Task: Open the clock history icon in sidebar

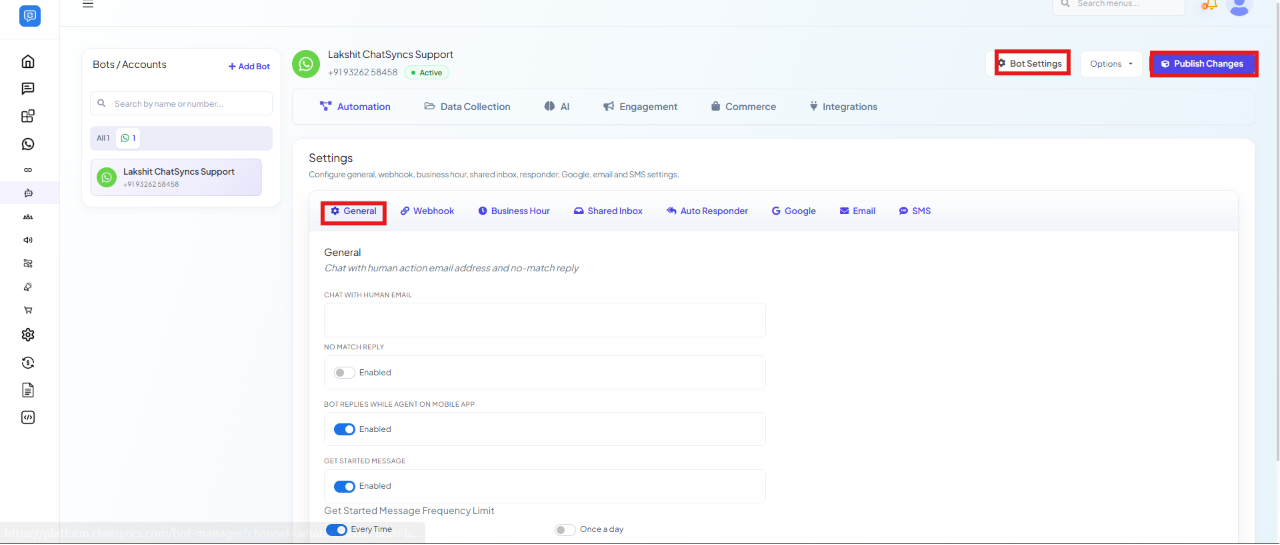Action: (28, 362)
